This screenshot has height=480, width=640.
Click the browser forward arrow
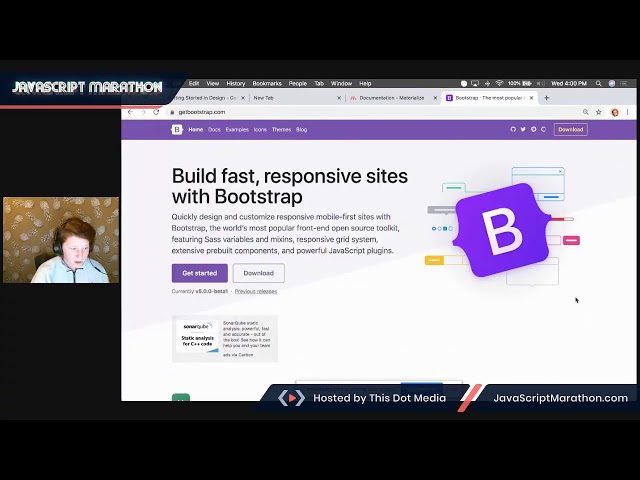click(x=143, y=112)
